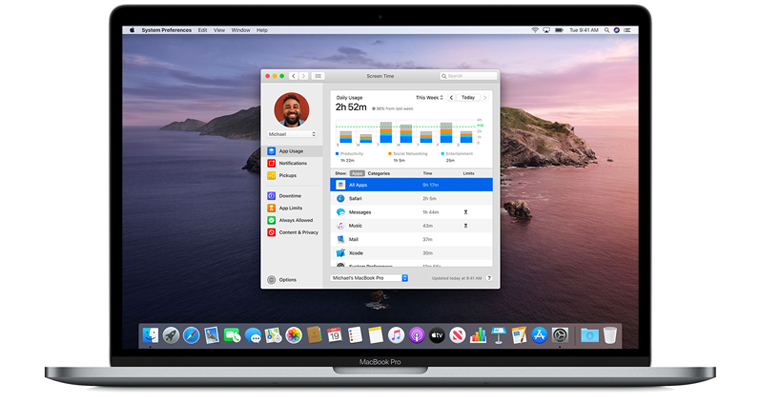
Task: Open the Michael user dropdown
Action: [x=292, y=134]
